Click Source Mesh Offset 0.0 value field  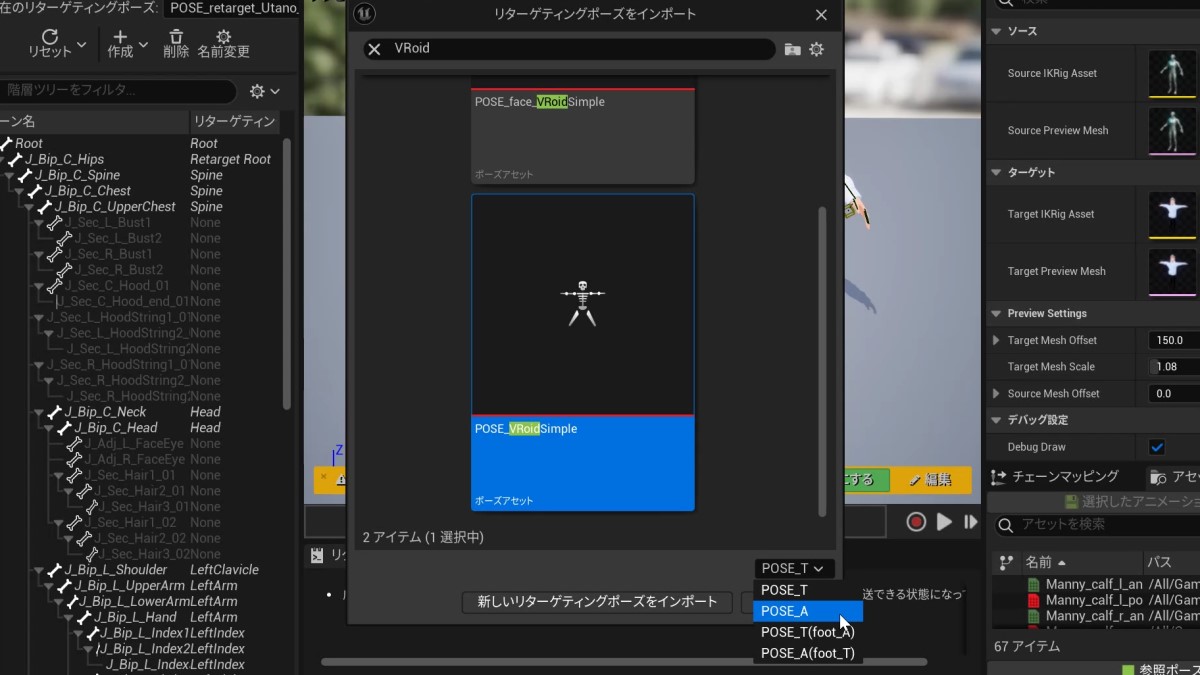[x=1174, y=394]
